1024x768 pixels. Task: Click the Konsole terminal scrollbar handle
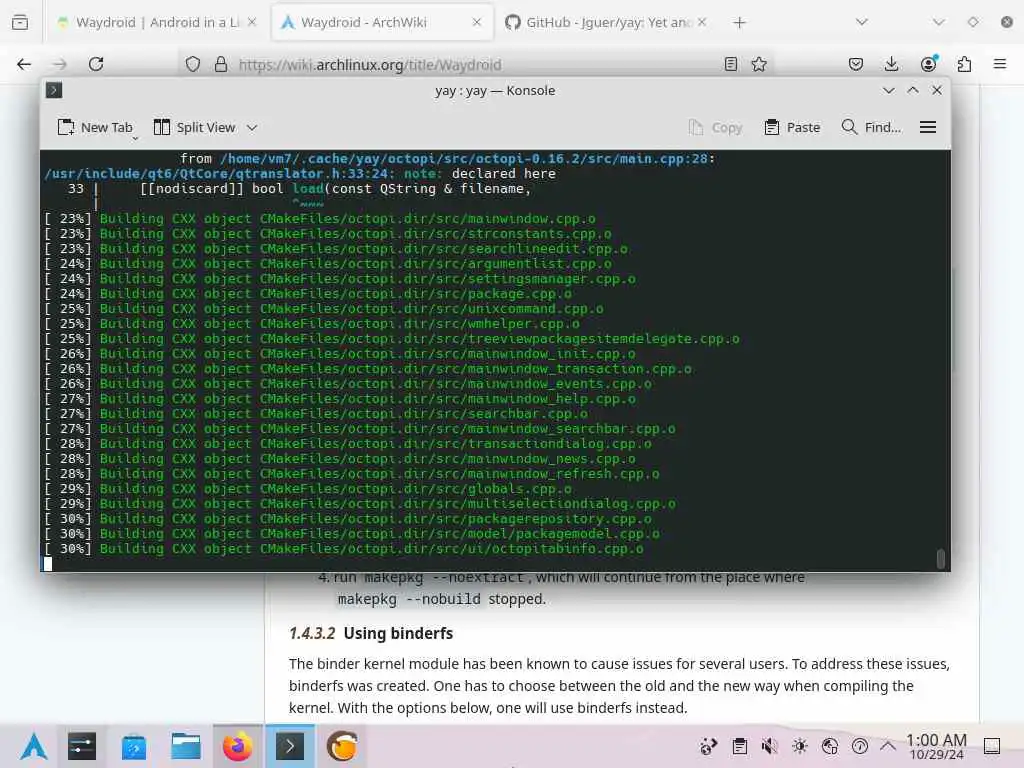pyautogui.click(x=941, y=559)
